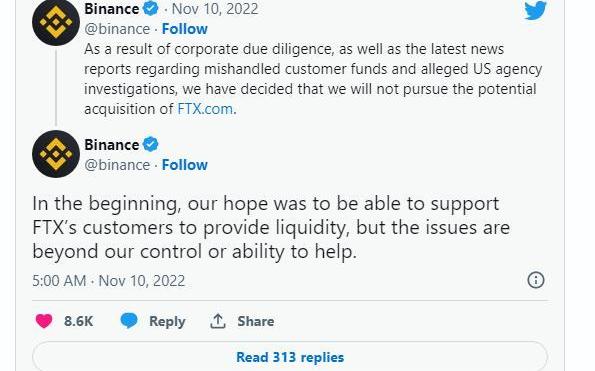Click the blue reply bubble icon

tap(129, 321)
